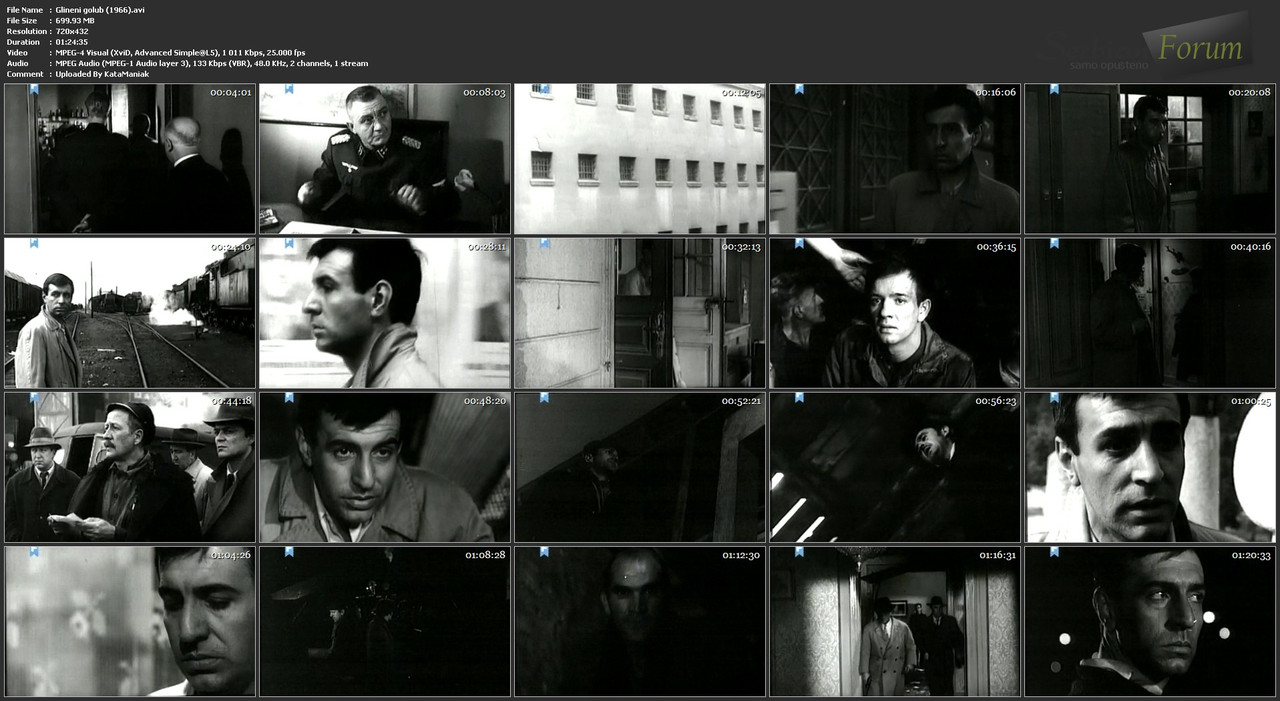Viewport: 1280px width, 701px height.
Task: Click the bookmark icon on the 00:04:01 frame
Action: point(34,89)
